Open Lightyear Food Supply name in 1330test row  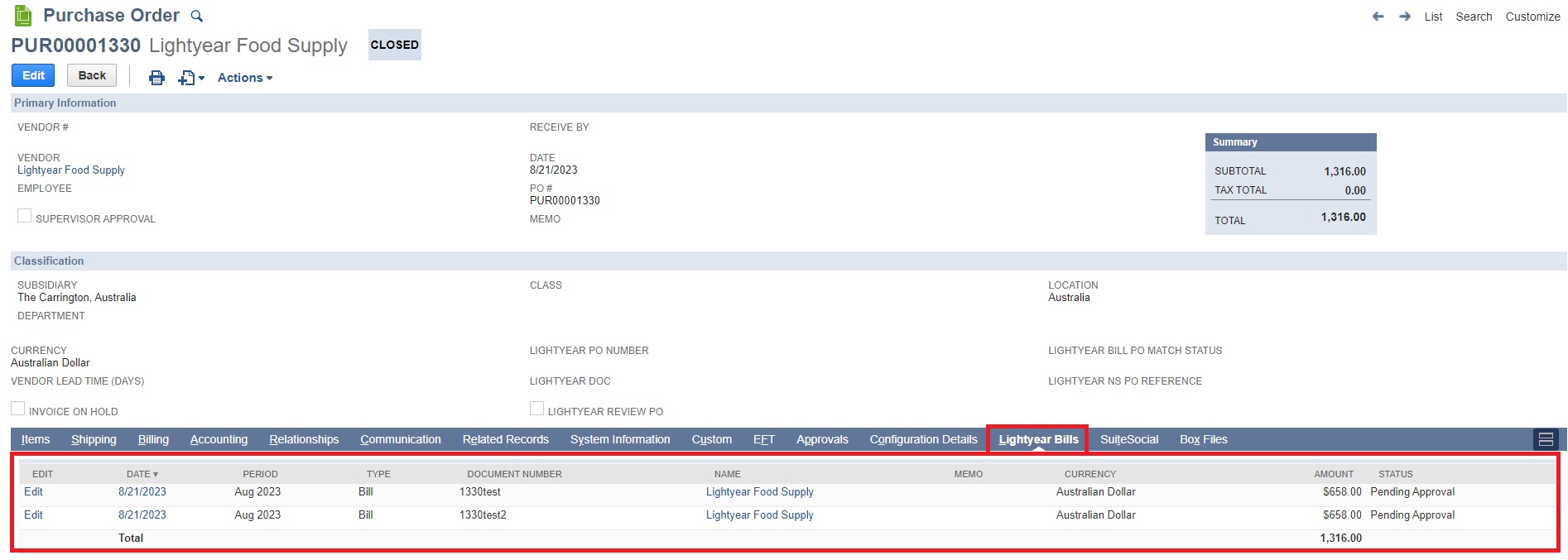[760, 491]
